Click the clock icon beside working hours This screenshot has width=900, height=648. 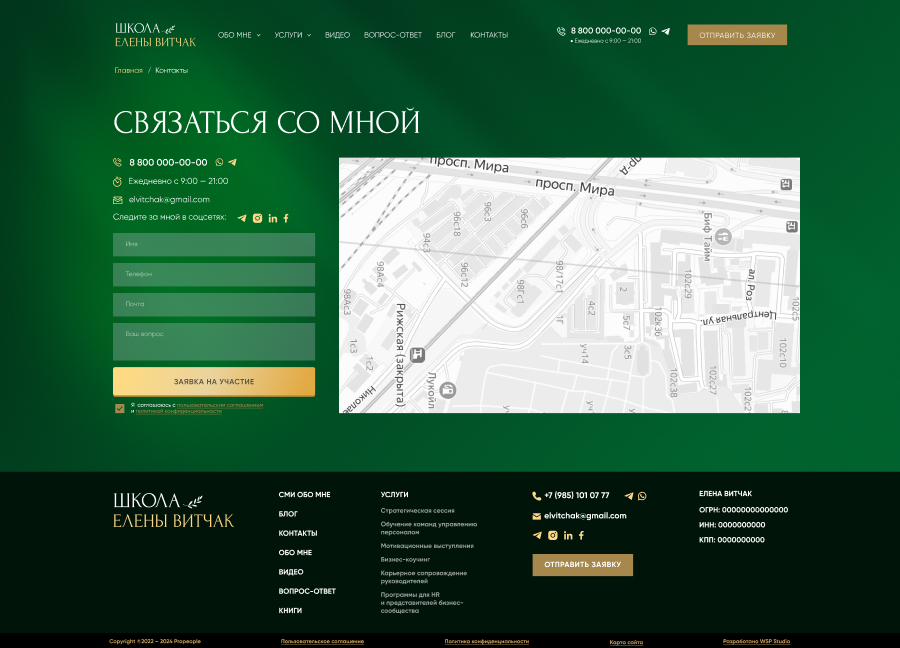(x=117, y=181)
